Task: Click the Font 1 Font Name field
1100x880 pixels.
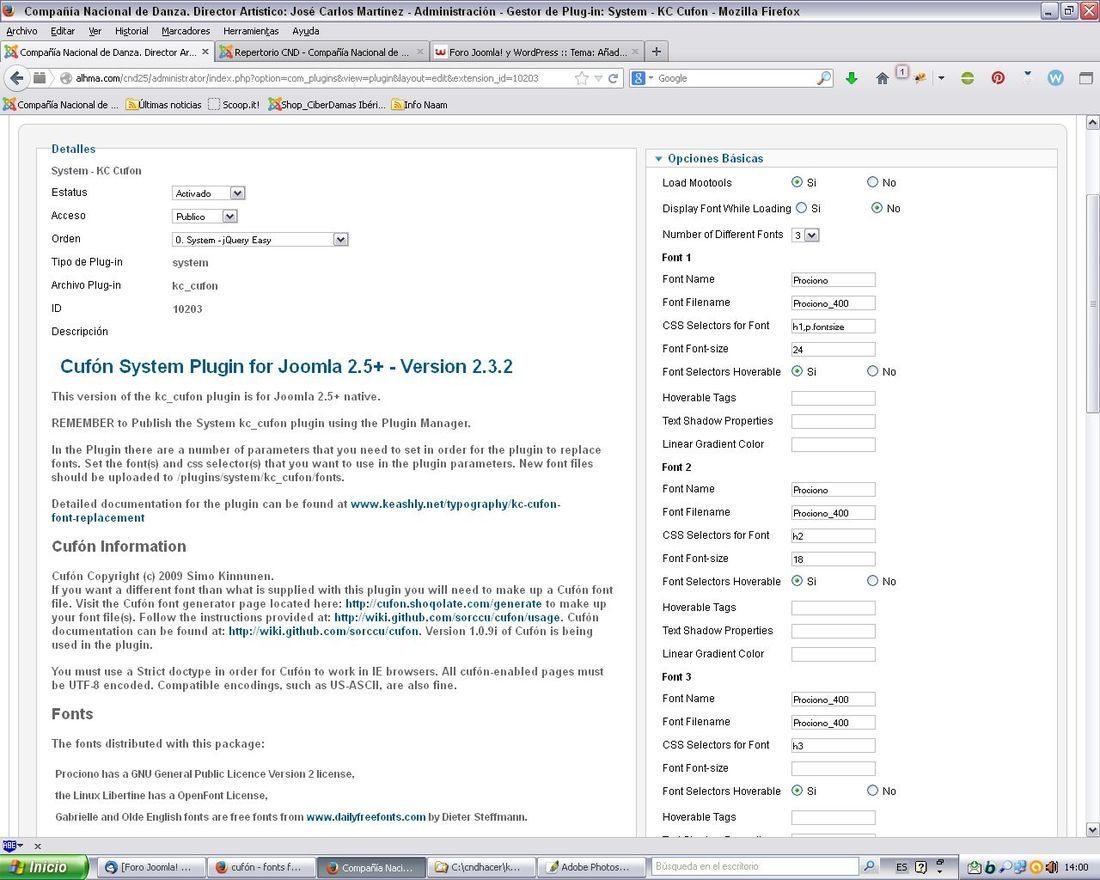Action: pos(833,280)
